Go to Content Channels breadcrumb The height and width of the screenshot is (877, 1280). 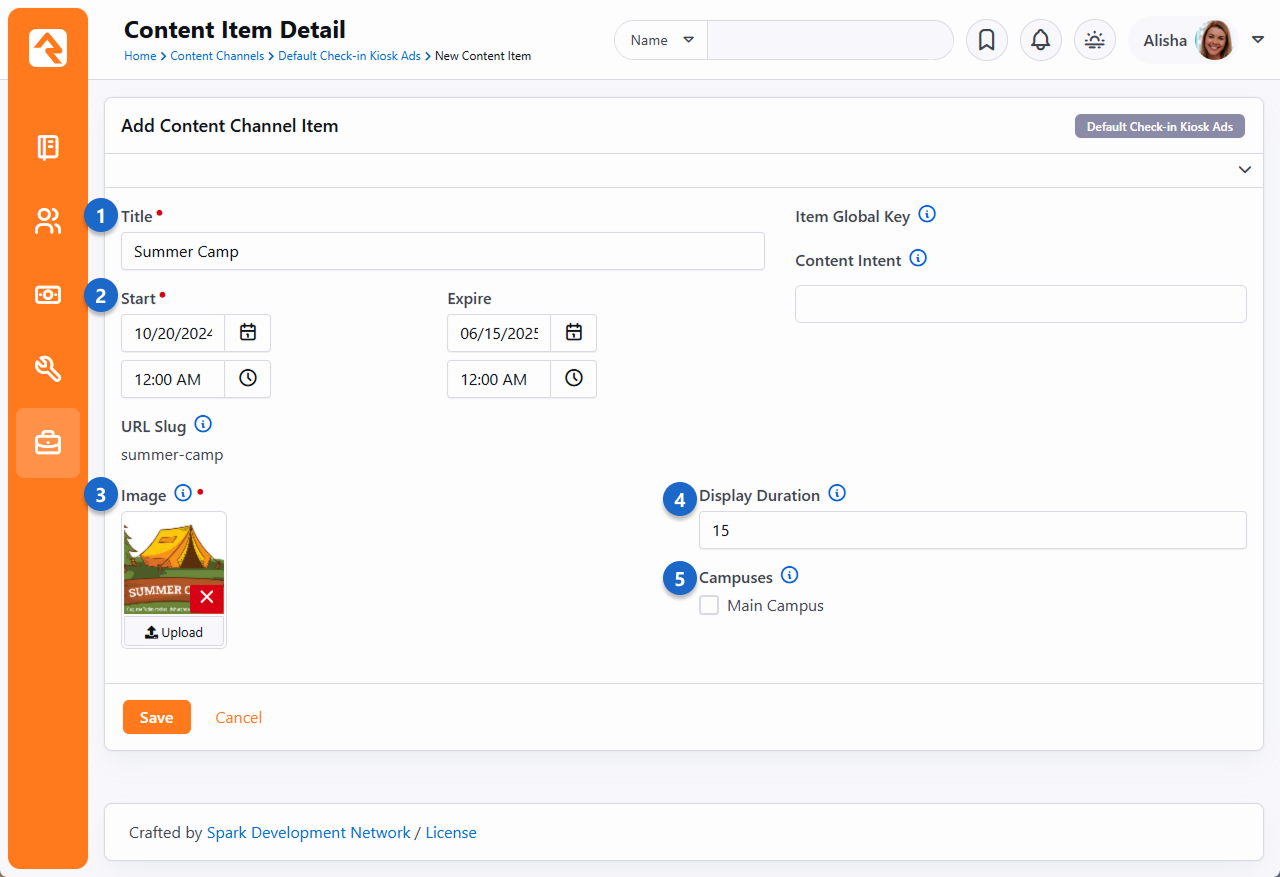click(x=217, y=56)
